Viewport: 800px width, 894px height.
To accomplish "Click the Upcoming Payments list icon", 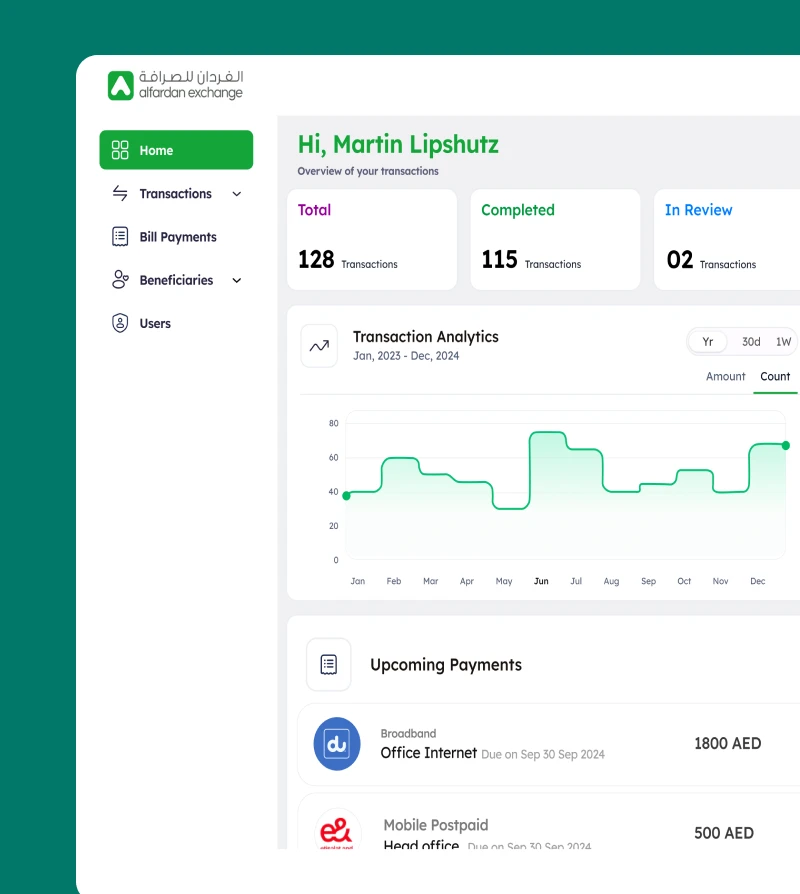I will (x=329, y=664).
